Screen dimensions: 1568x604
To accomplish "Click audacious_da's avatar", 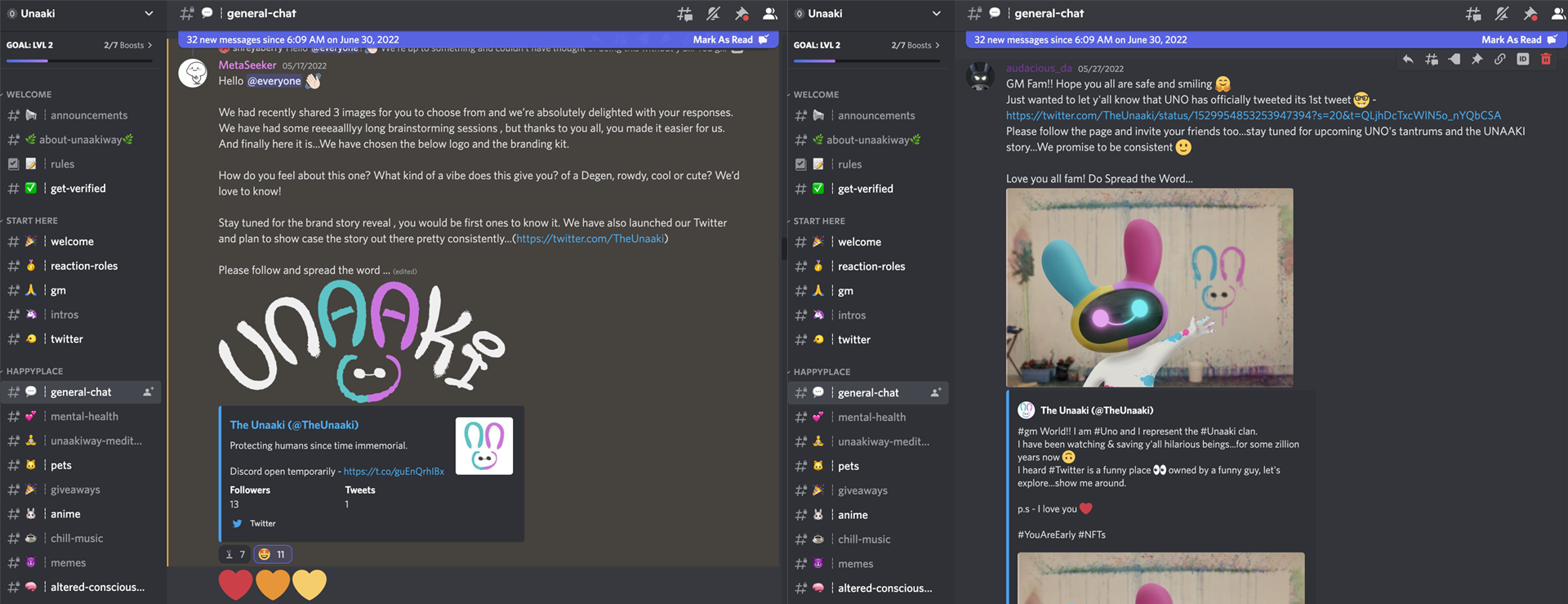I will click(980, 76).
